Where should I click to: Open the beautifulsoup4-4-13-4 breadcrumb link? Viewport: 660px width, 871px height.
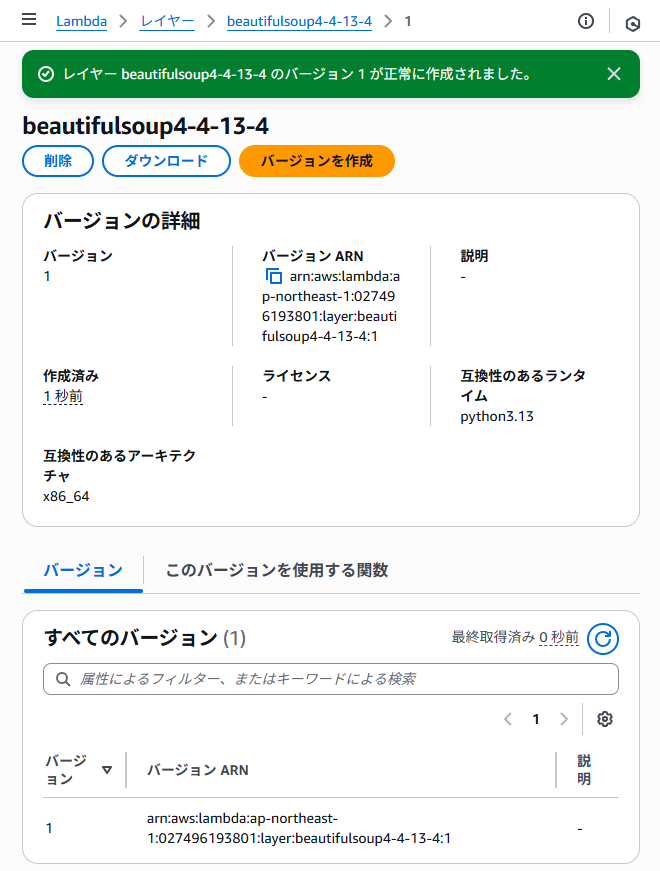(x=299, y=21)
